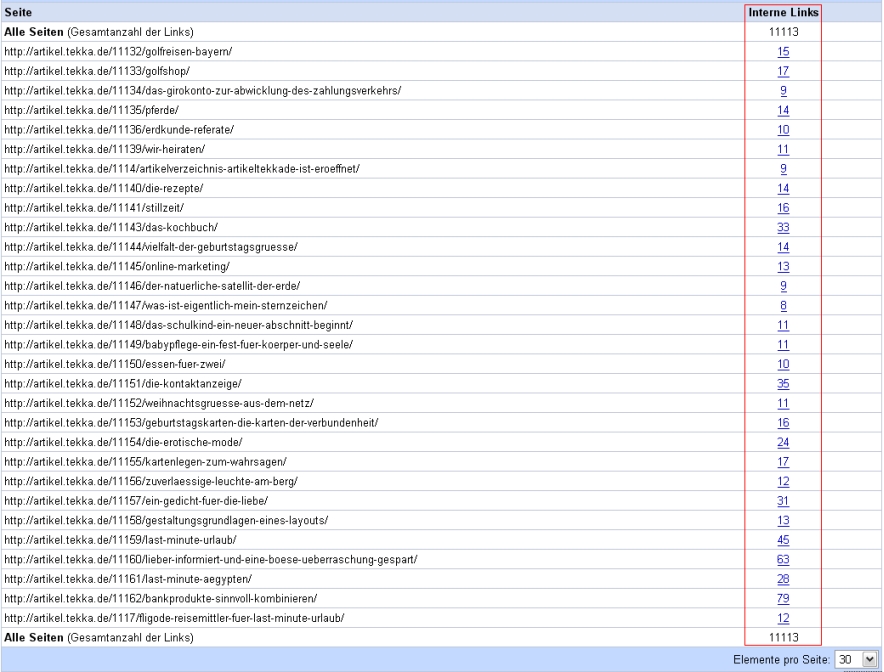
Task: Click the bankprodukte-sinnvoll-kombinieren URL text
Action: 161,599
